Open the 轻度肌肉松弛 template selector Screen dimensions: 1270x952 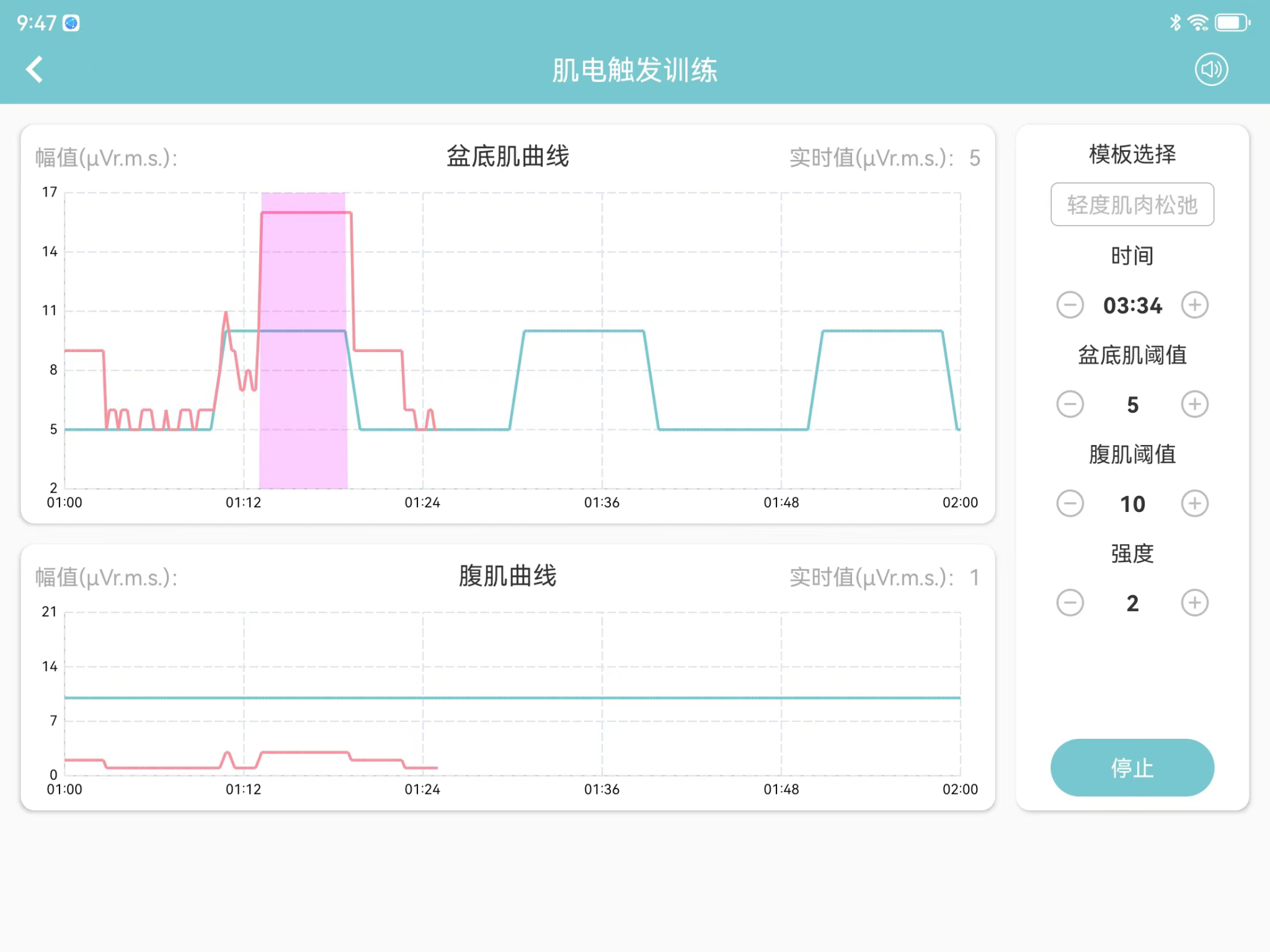pyautogui.click(x=1132, y=205)
